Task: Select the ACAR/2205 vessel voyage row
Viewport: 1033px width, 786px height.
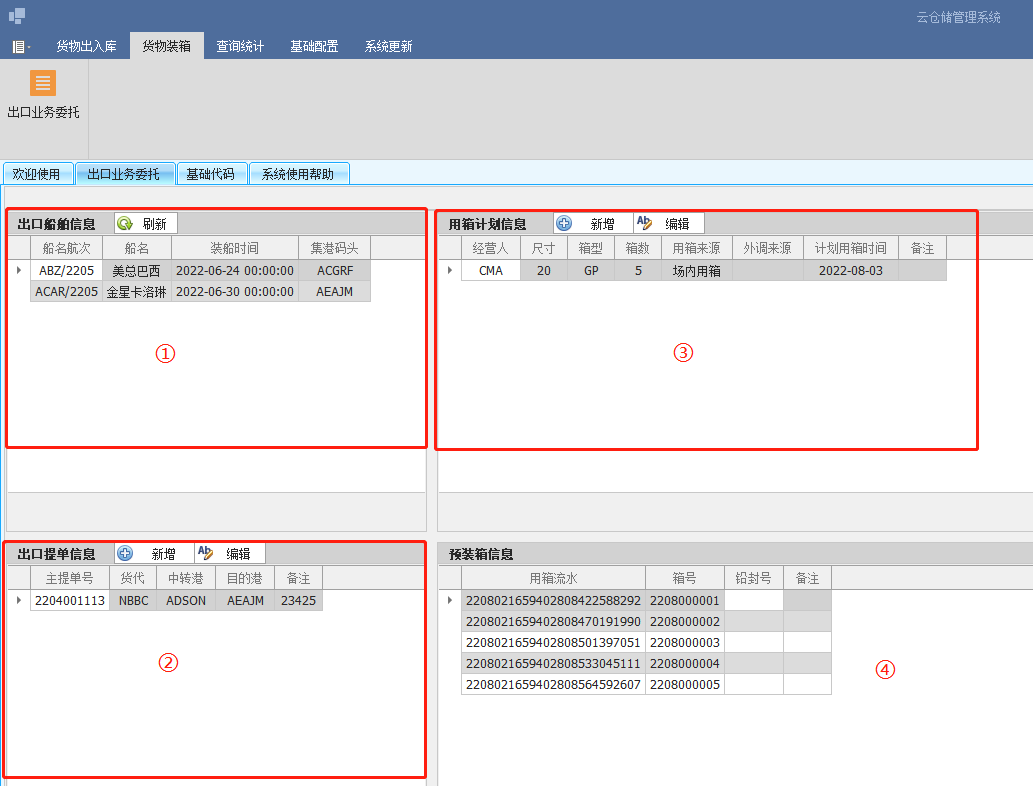Action: [66, 291]
